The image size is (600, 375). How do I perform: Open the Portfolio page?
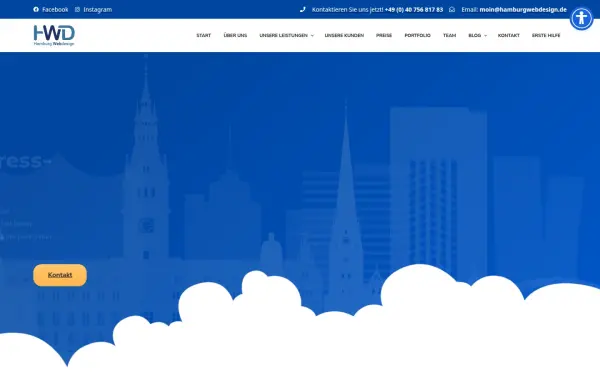click(x=417, y=35)
